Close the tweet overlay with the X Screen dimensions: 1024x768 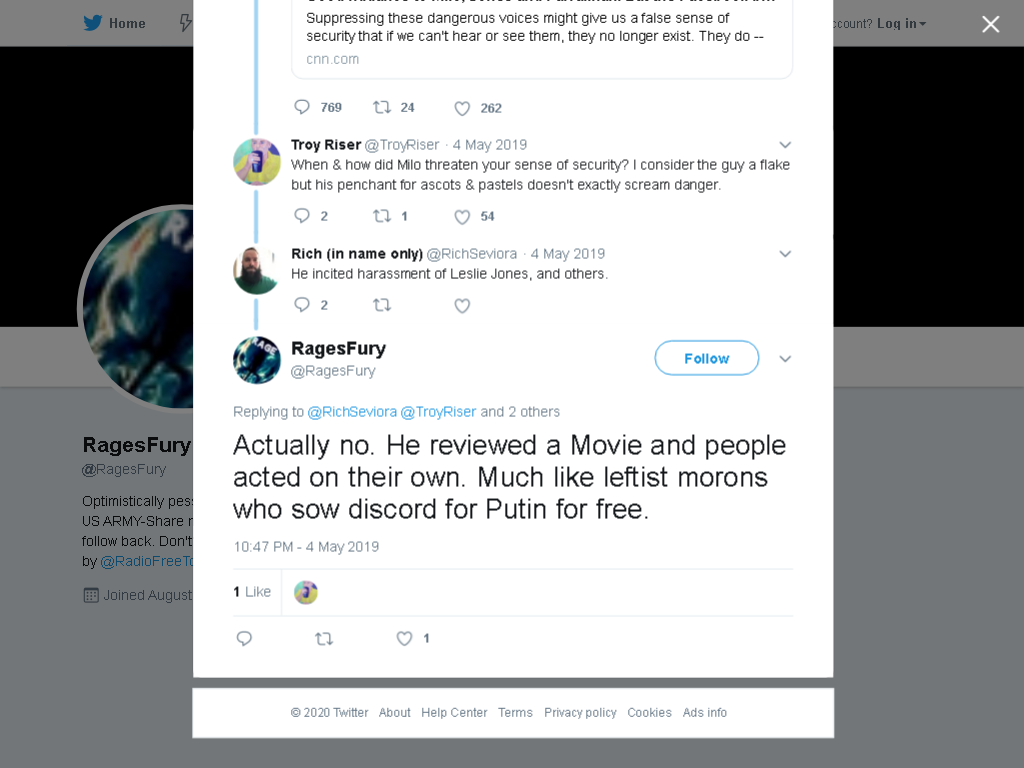[x=991, y=24]
